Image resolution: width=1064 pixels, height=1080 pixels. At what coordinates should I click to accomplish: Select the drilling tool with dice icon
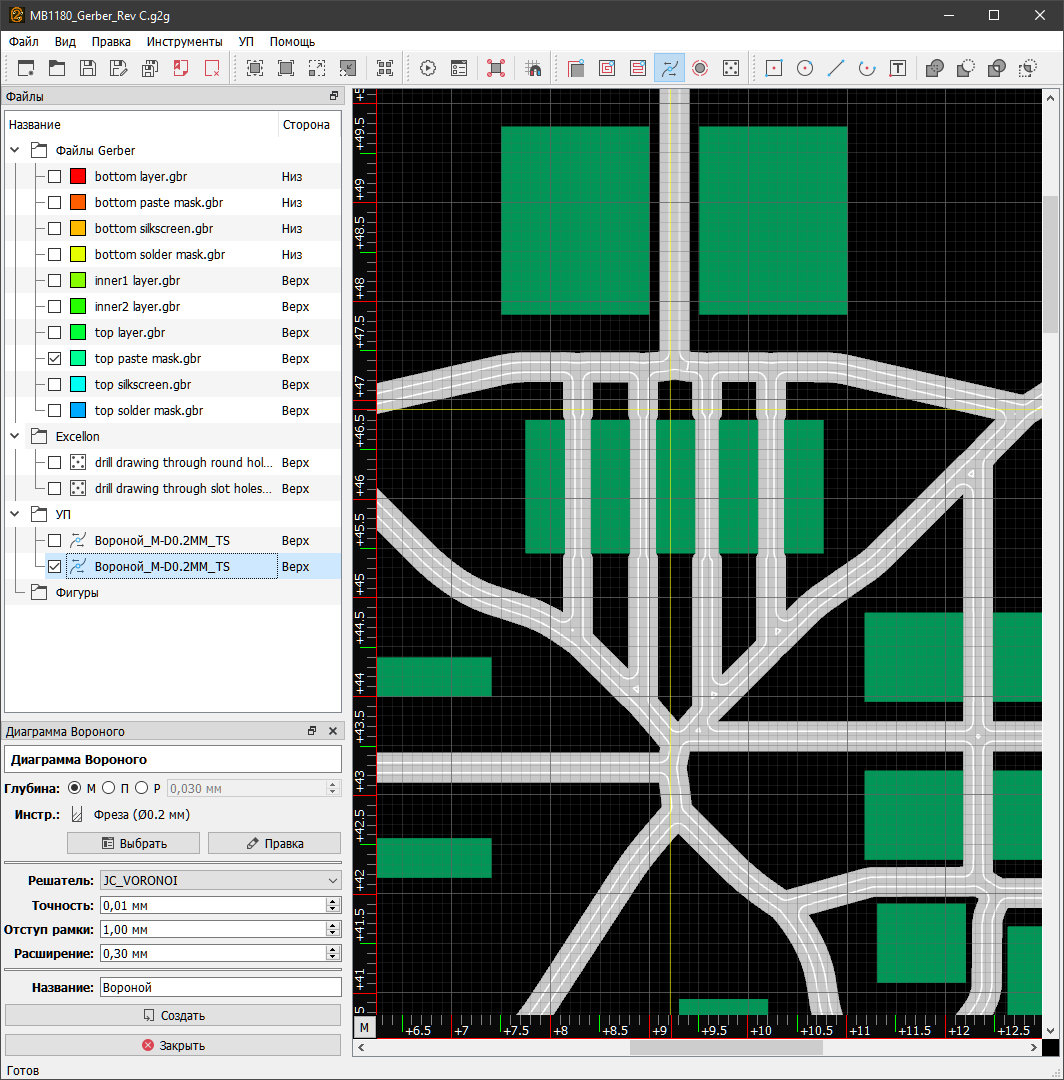click(731, 68)
